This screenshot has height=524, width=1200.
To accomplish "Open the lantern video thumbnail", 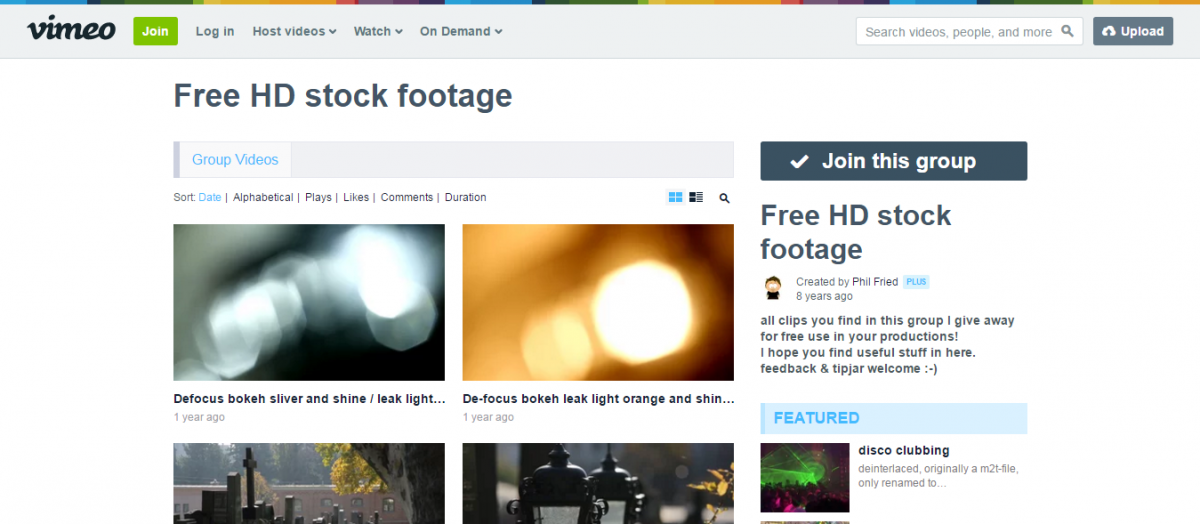I will click(598, 484).
